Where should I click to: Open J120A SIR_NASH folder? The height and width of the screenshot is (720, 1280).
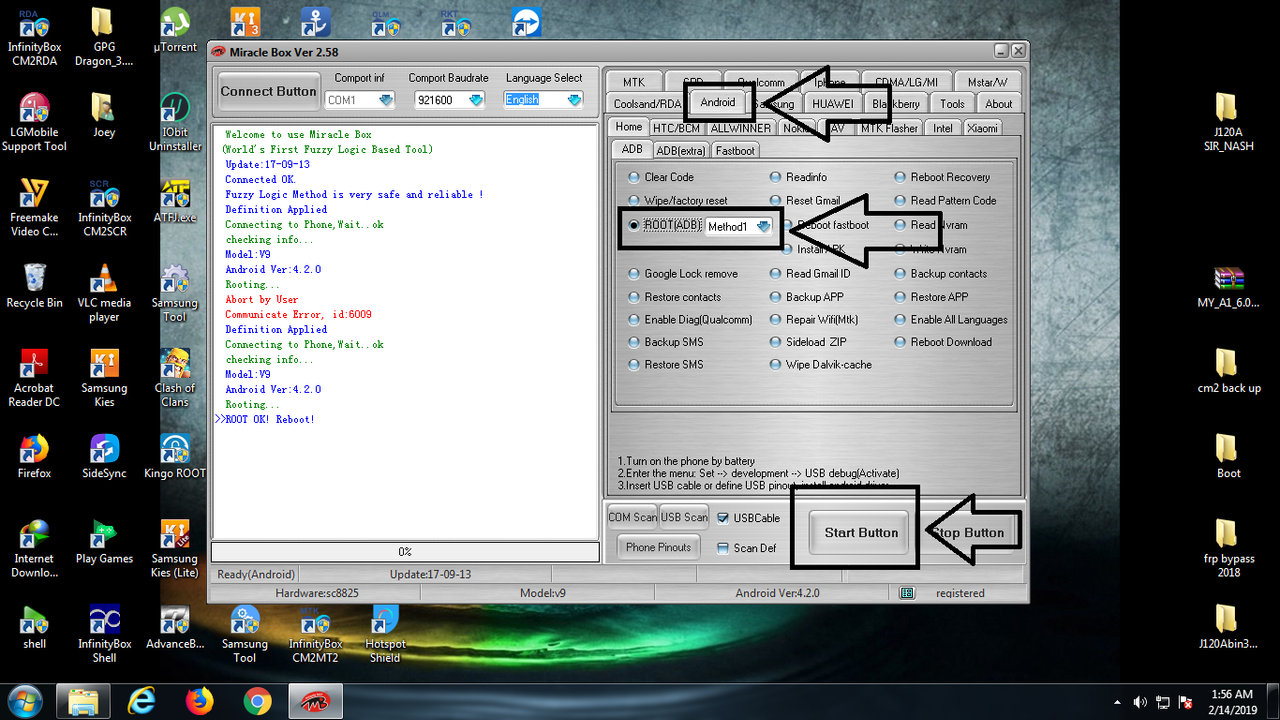pos(1229,122)
